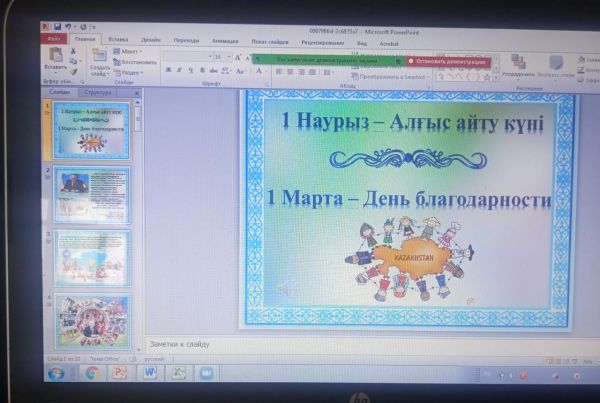Select slide 2 thumbnail in the panel

[x=90, y=195]
